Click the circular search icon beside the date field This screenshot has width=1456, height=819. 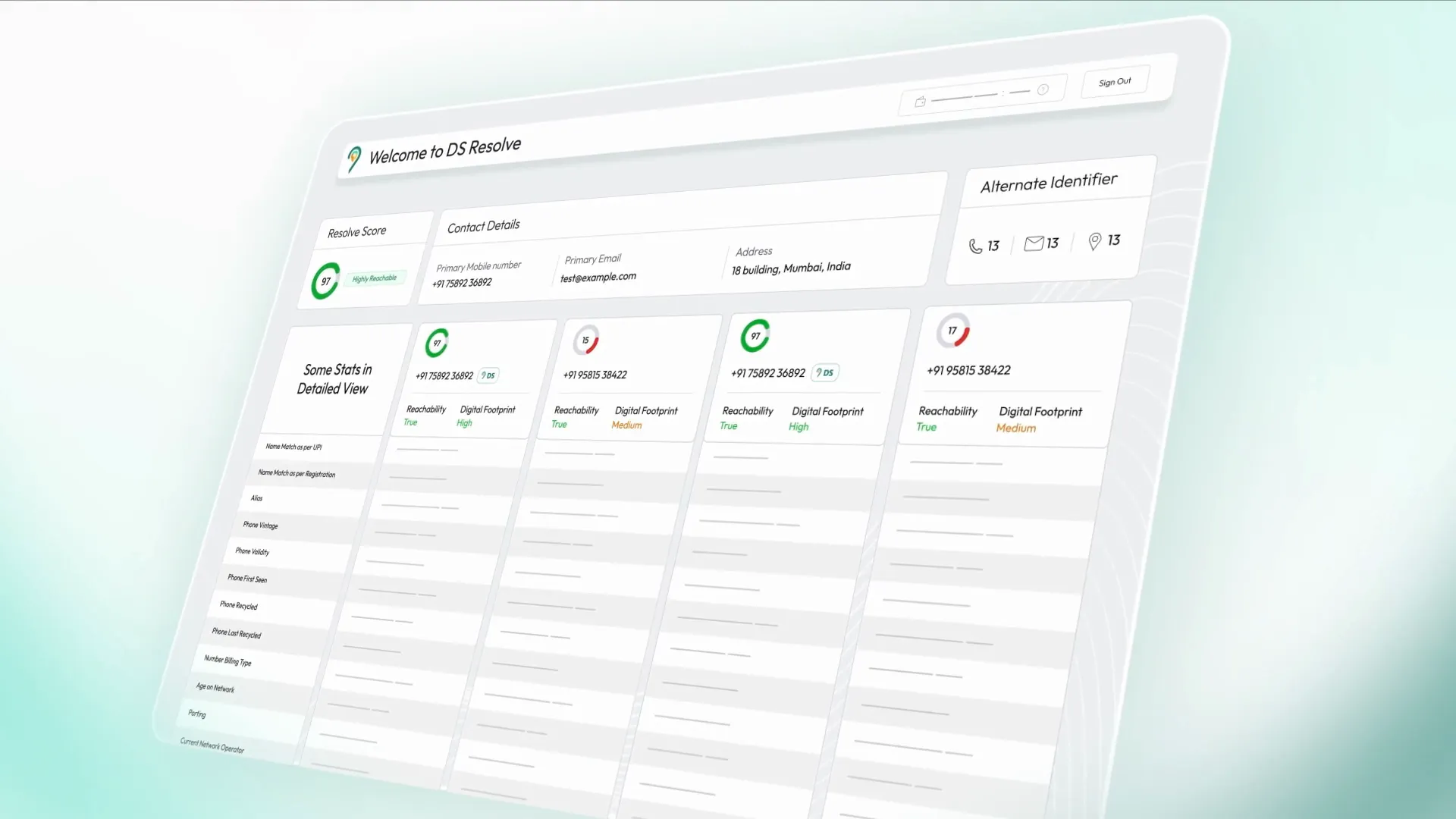coord(1043,89)
